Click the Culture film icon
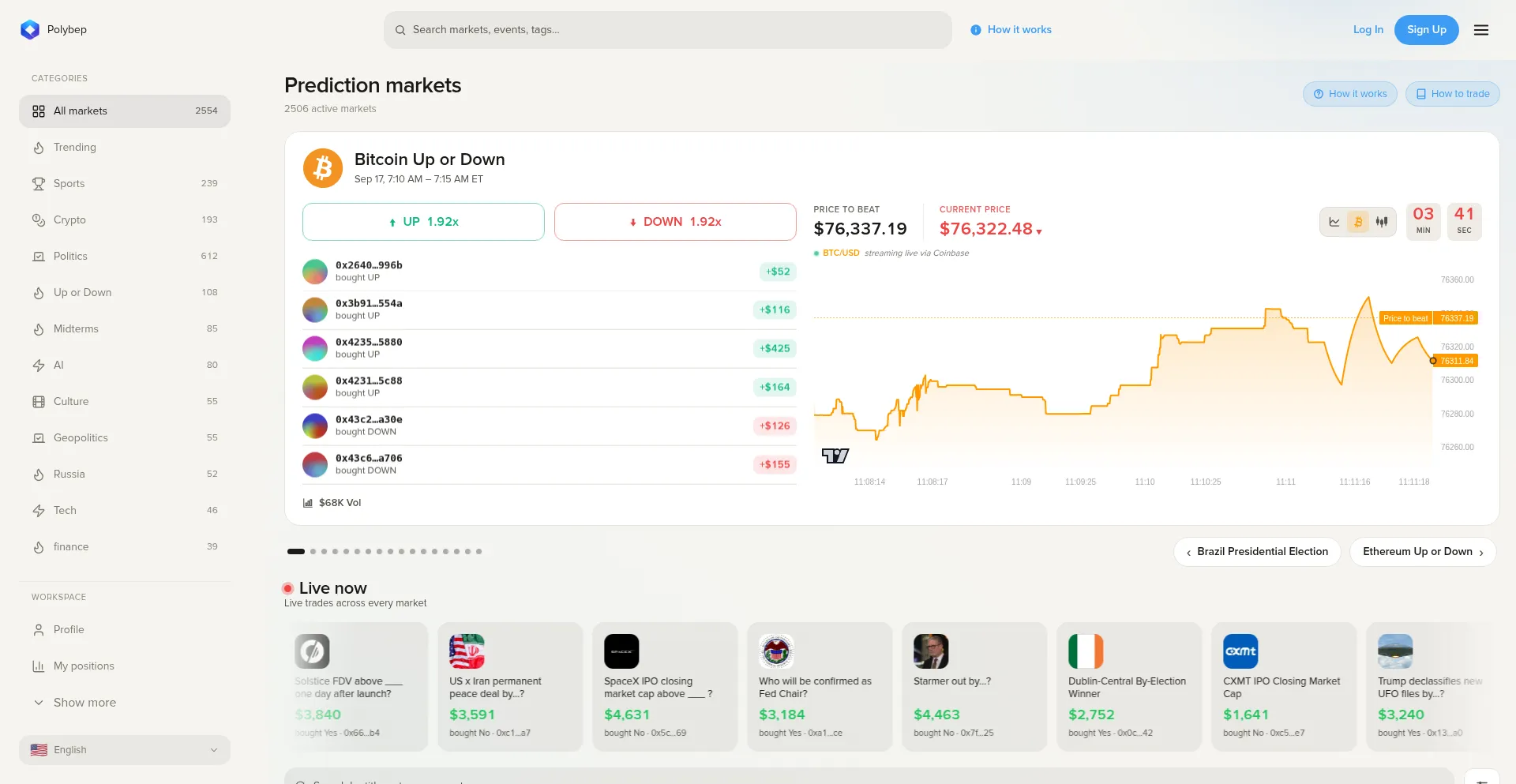This screenshot has height=784, width=1516. click(39, 402)
